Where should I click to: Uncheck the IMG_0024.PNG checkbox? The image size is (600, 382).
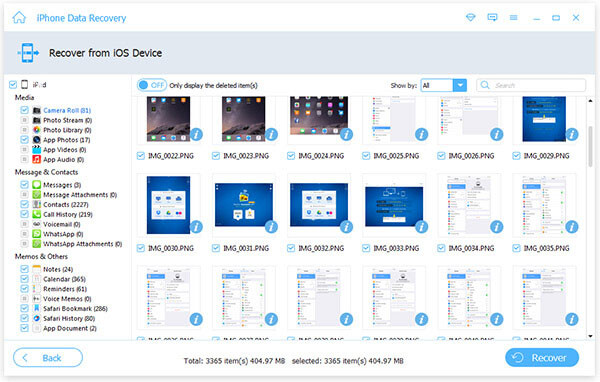[291, 156]
